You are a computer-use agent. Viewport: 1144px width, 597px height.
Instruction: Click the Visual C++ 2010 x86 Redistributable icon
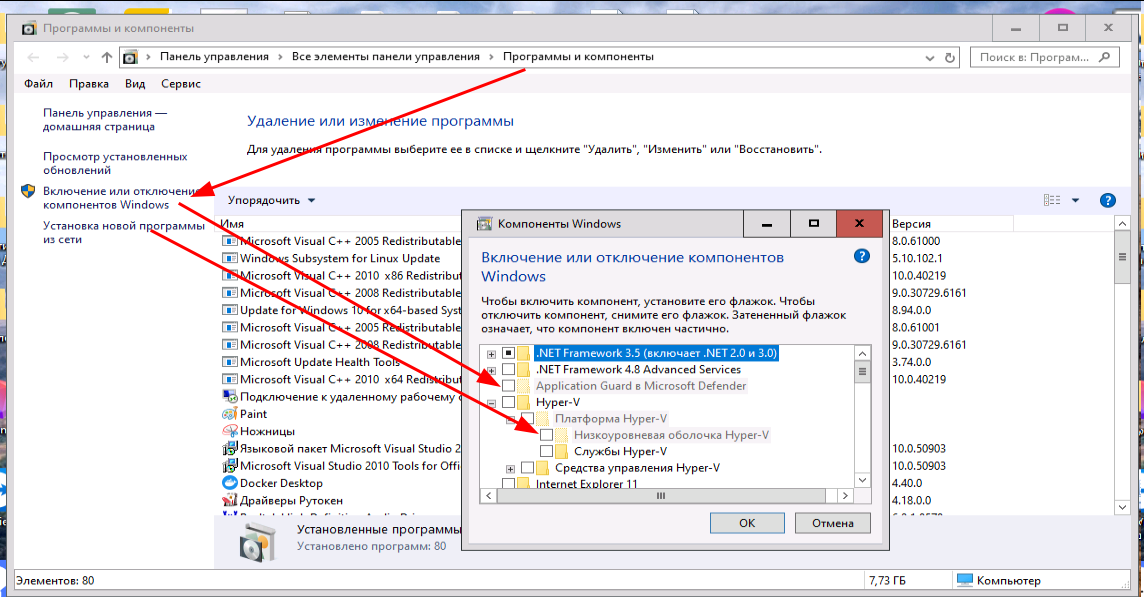pos(230,276)
